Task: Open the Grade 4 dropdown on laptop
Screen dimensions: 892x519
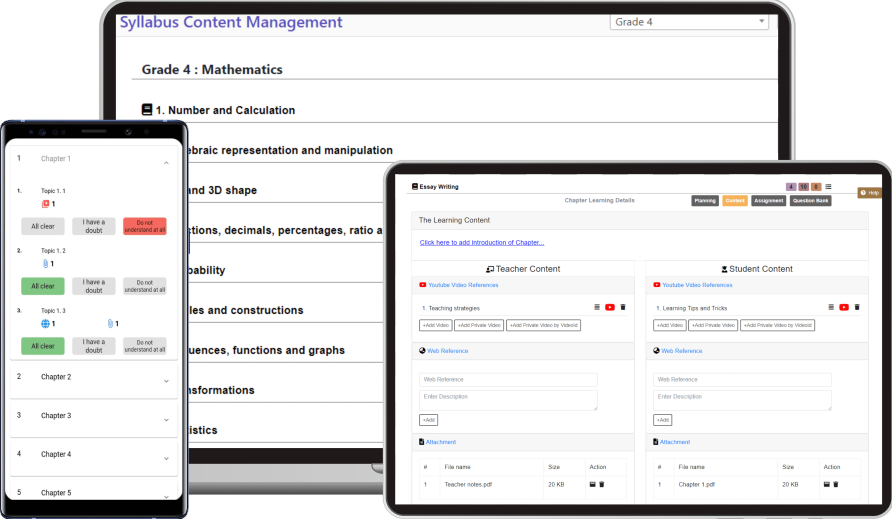Action: [689, 22]
